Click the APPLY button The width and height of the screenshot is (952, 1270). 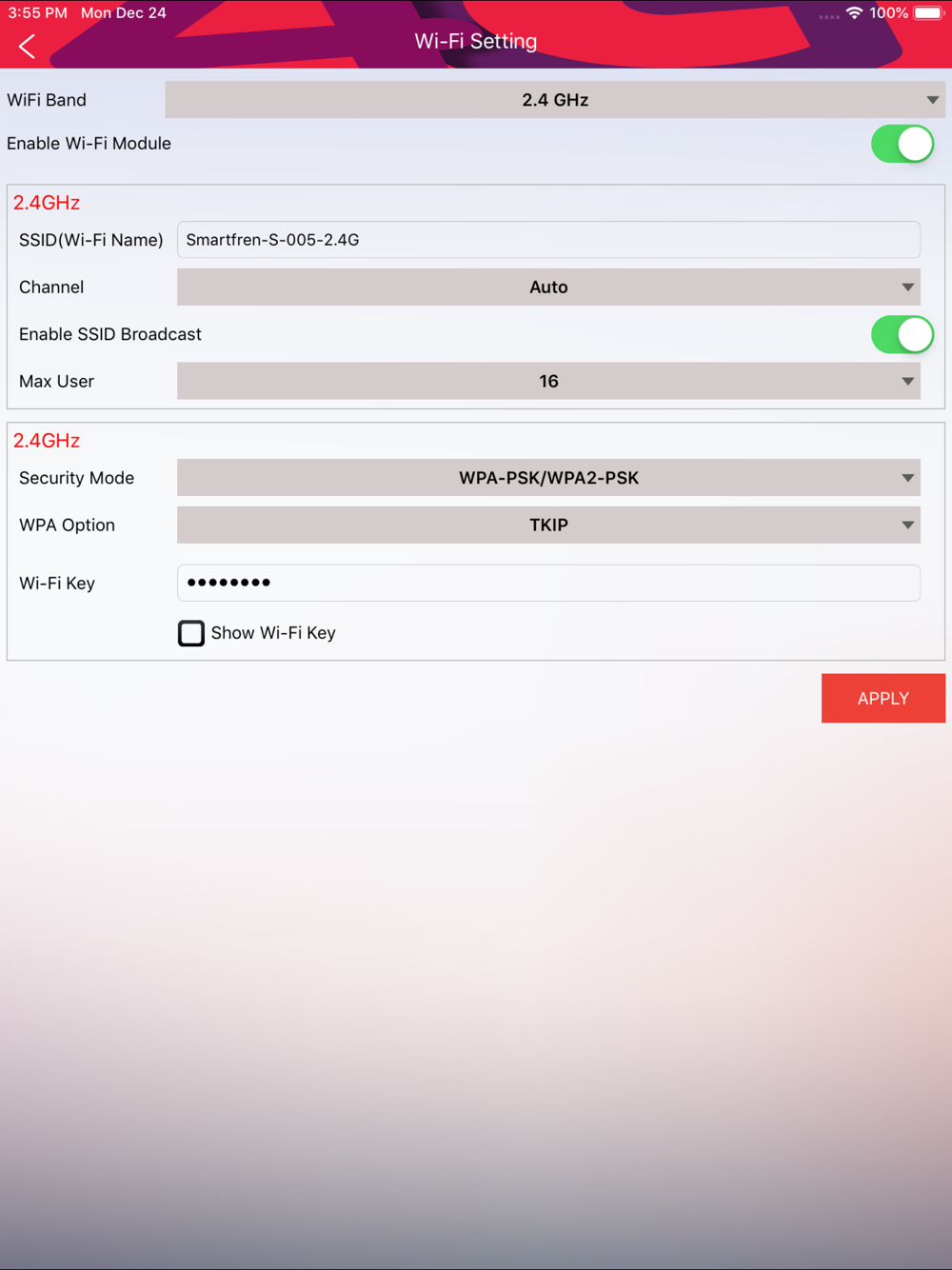(883, 698)
